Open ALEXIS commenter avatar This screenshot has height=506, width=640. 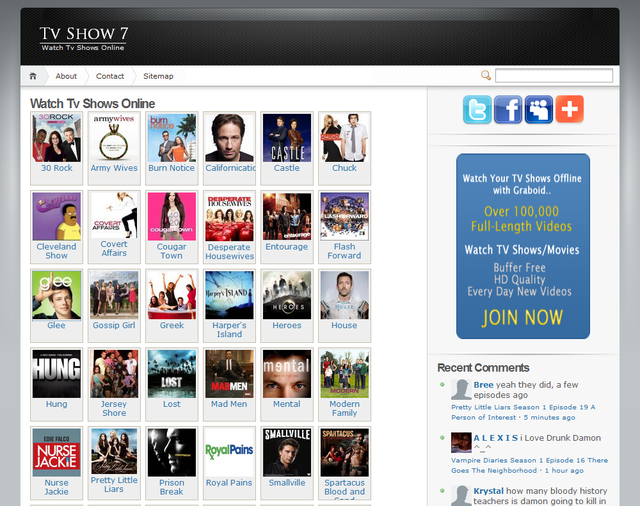[x=461, y=442]
